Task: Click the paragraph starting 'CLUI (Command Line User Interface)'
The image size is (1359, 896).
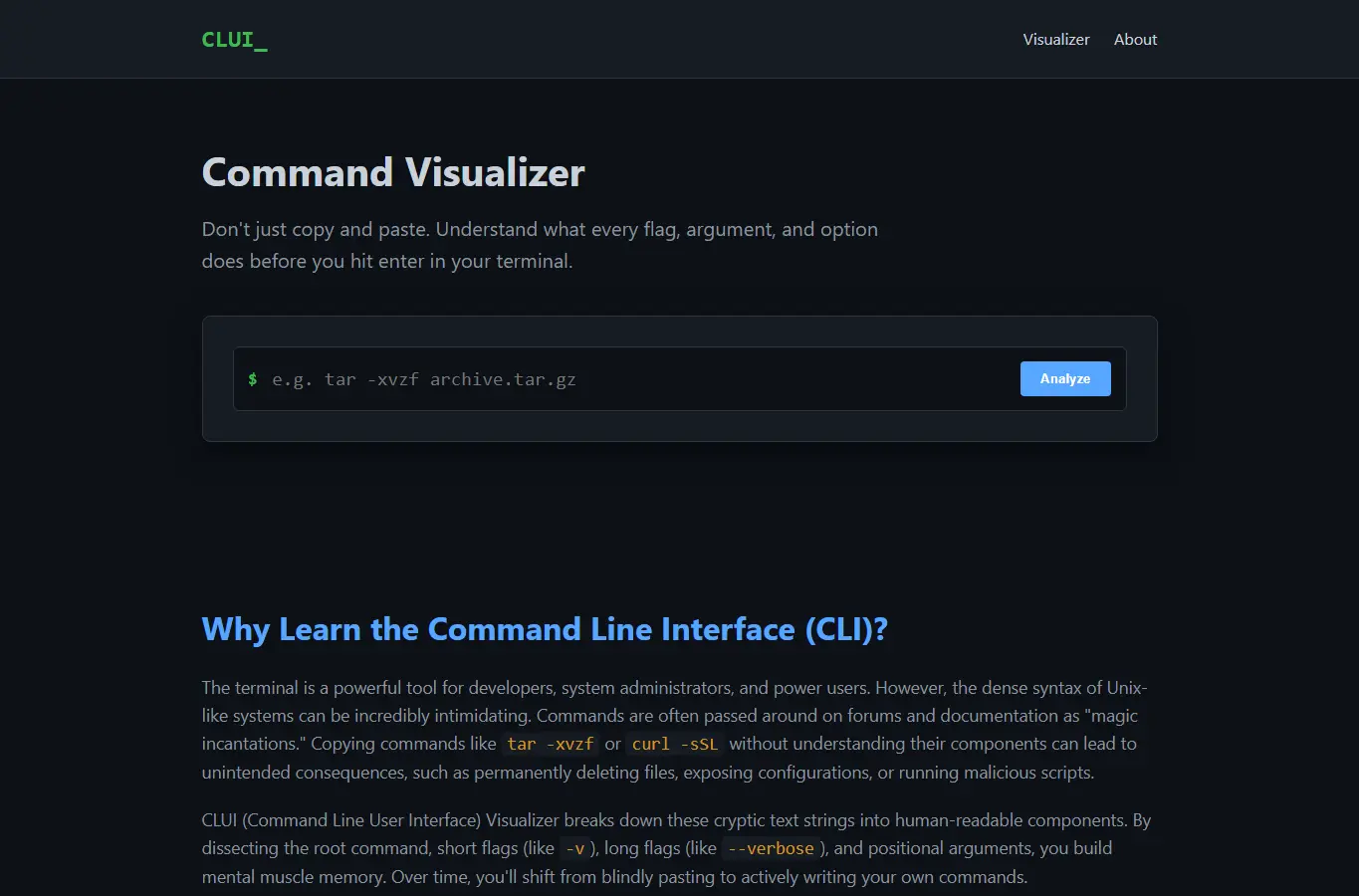Action: [677, 848]
